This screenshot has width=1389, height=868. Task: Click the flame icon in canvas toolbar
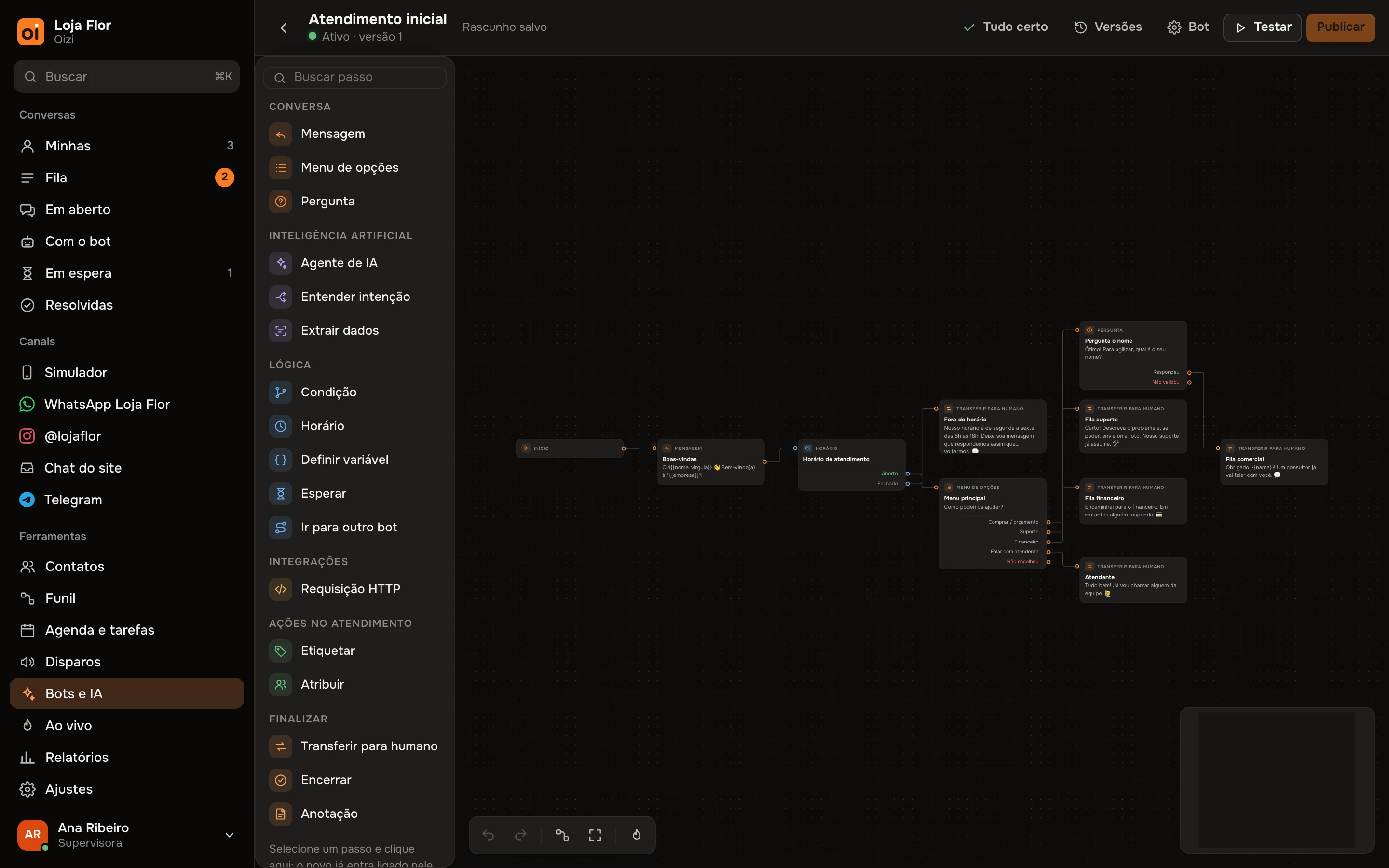tap(637, 835)
